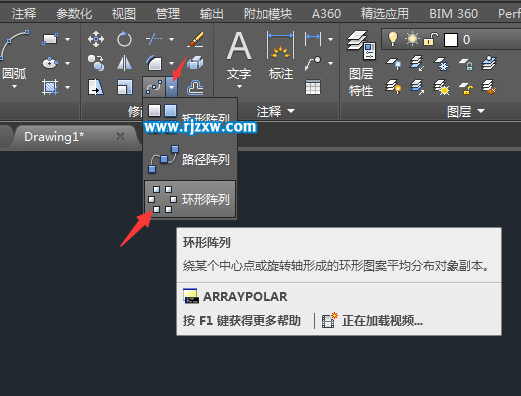
Task: Select the Linear dimension icon
Action: pos(313,39)
